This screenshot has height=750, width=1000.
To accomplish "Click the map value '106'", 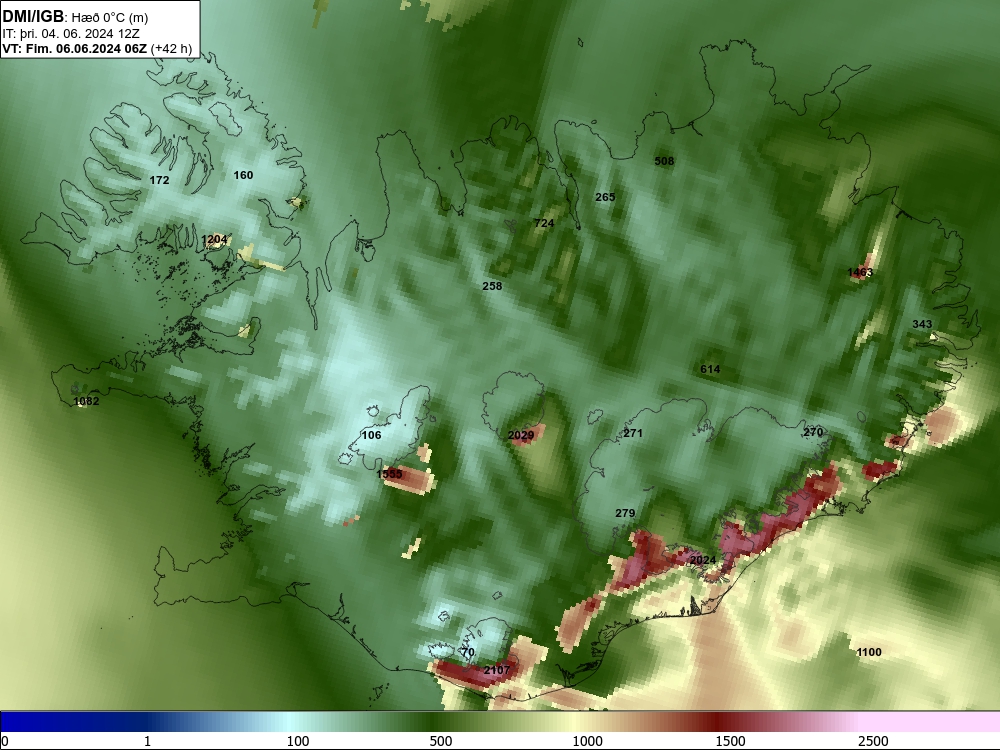I will coord(371,436).
